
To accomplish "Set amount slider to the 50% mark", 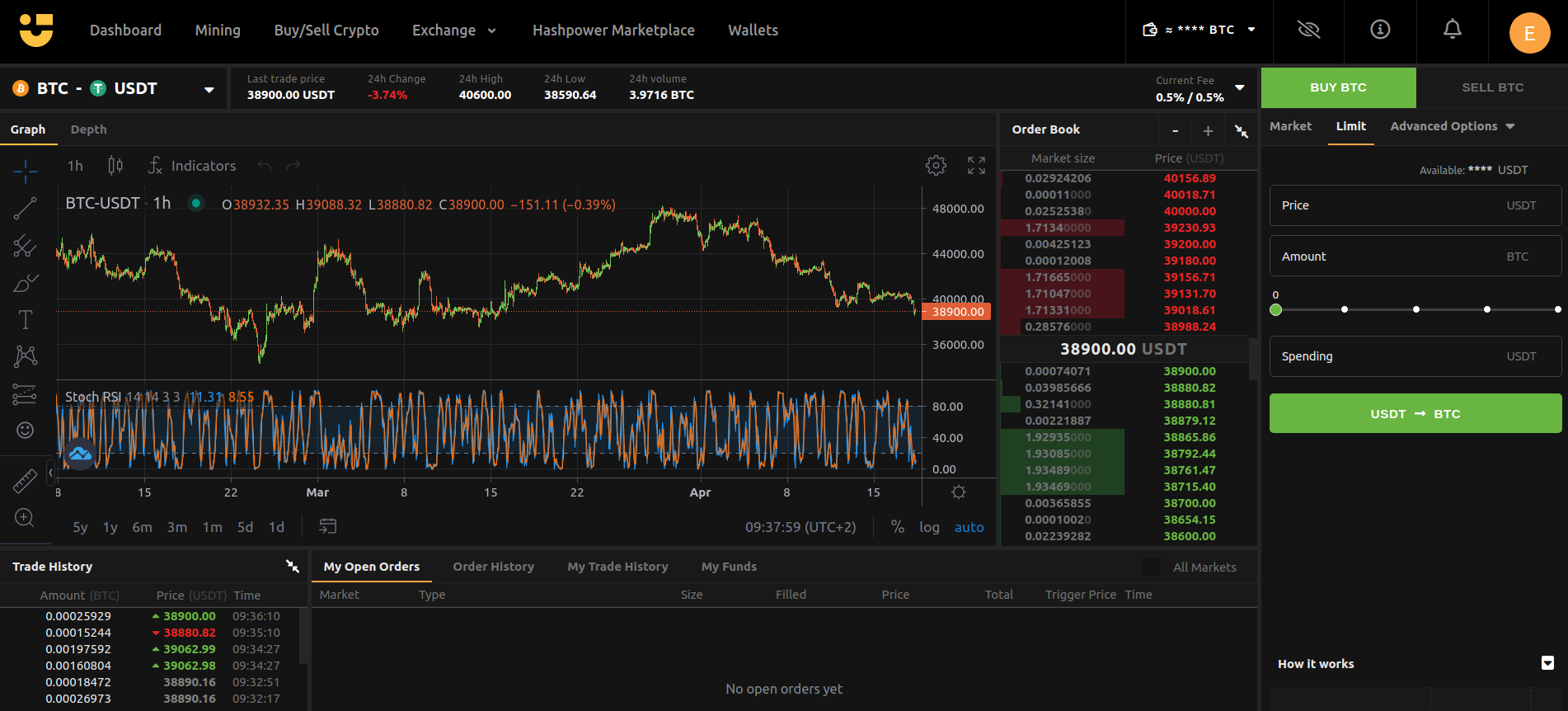I will 1416,309.
